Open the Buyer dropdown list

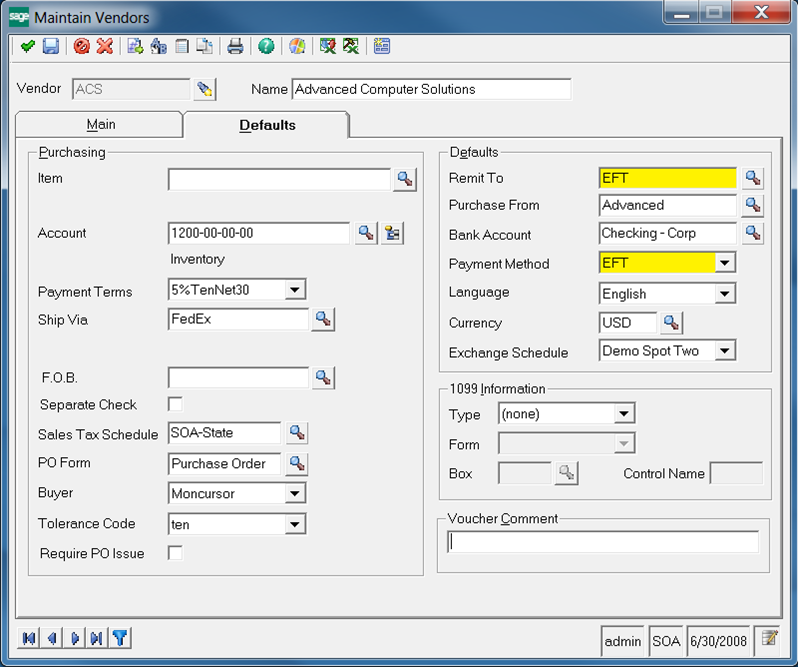point(295,493)
